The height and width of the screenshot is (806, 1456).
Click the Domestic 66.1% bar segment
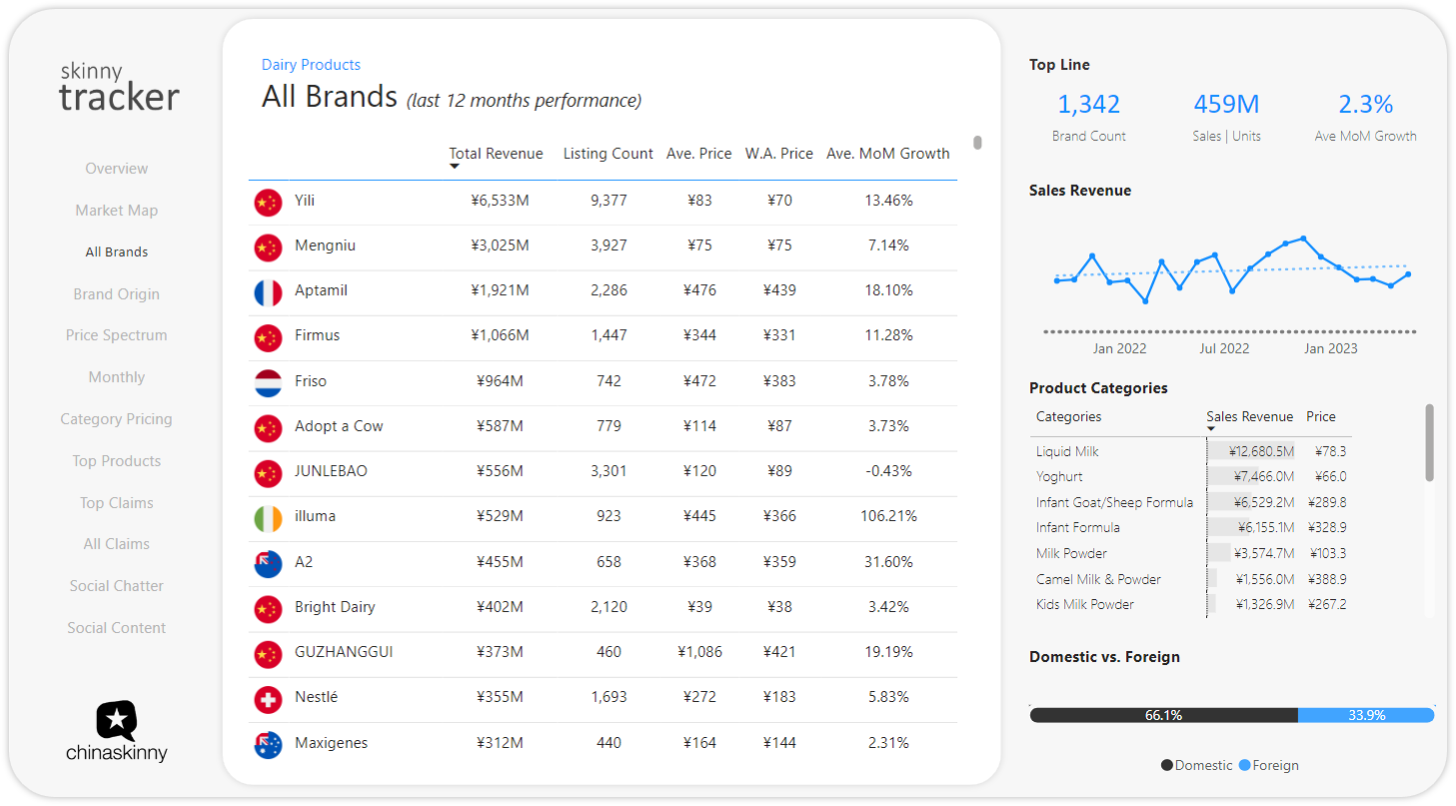(x=1164, y=715)
